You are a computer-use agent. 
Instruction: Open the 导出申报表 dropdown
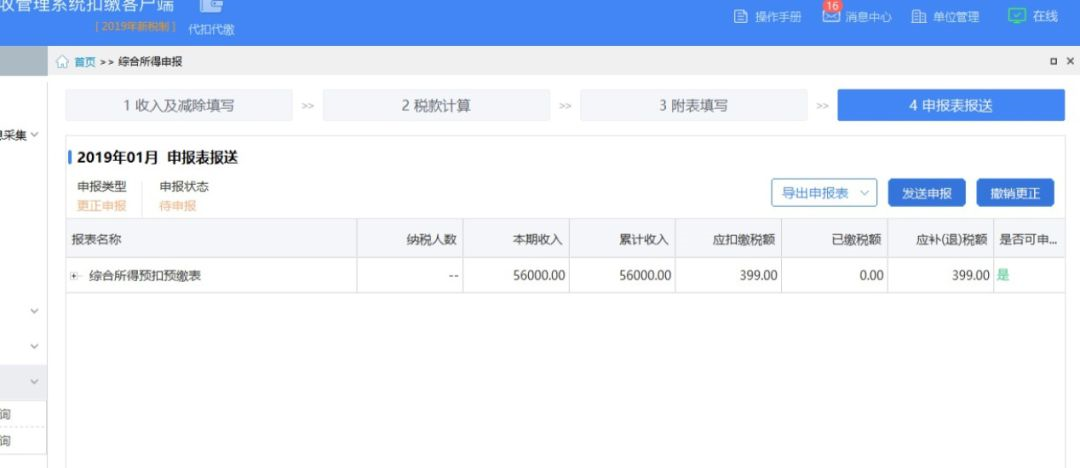823,193
